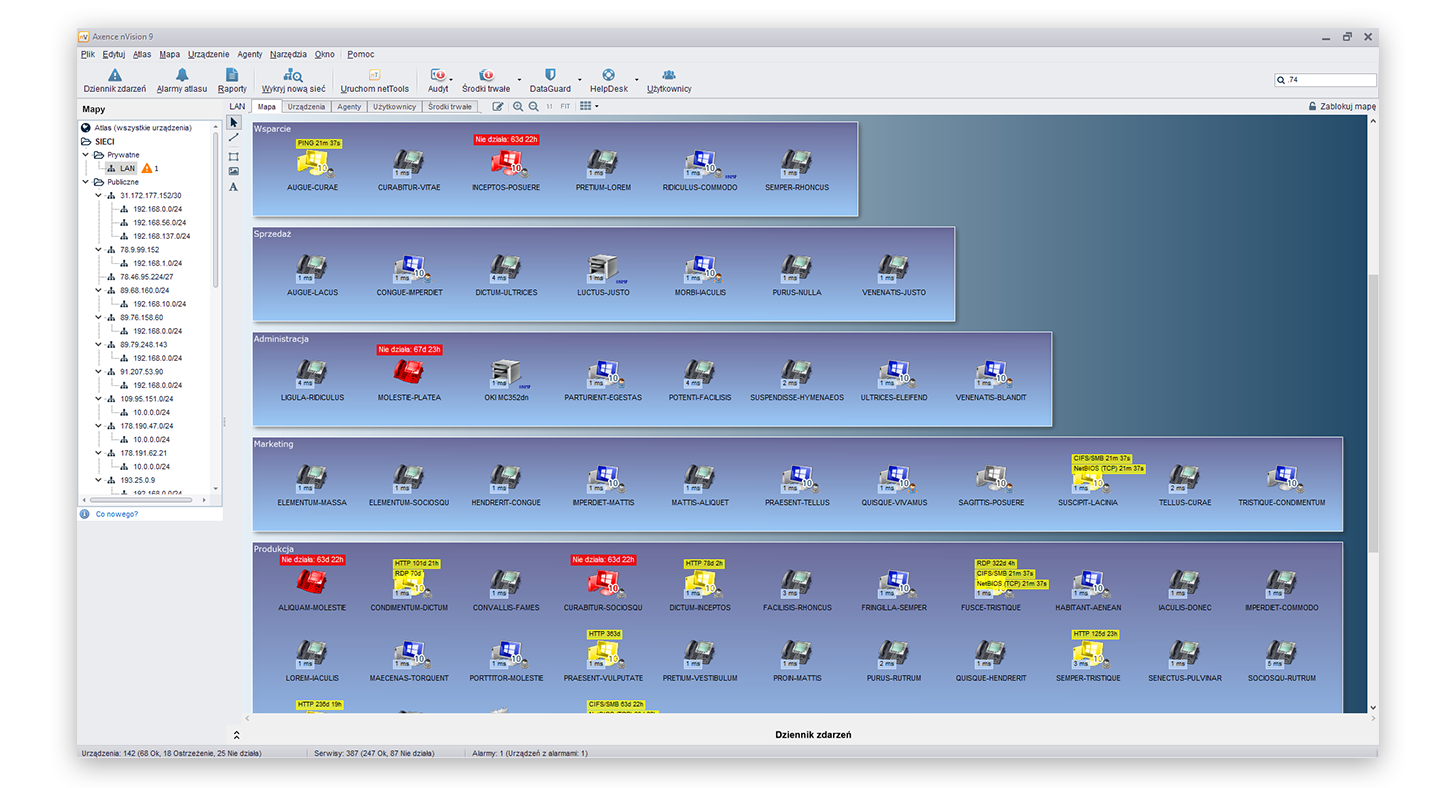Open the Co nowego? link

click(116, 514)
